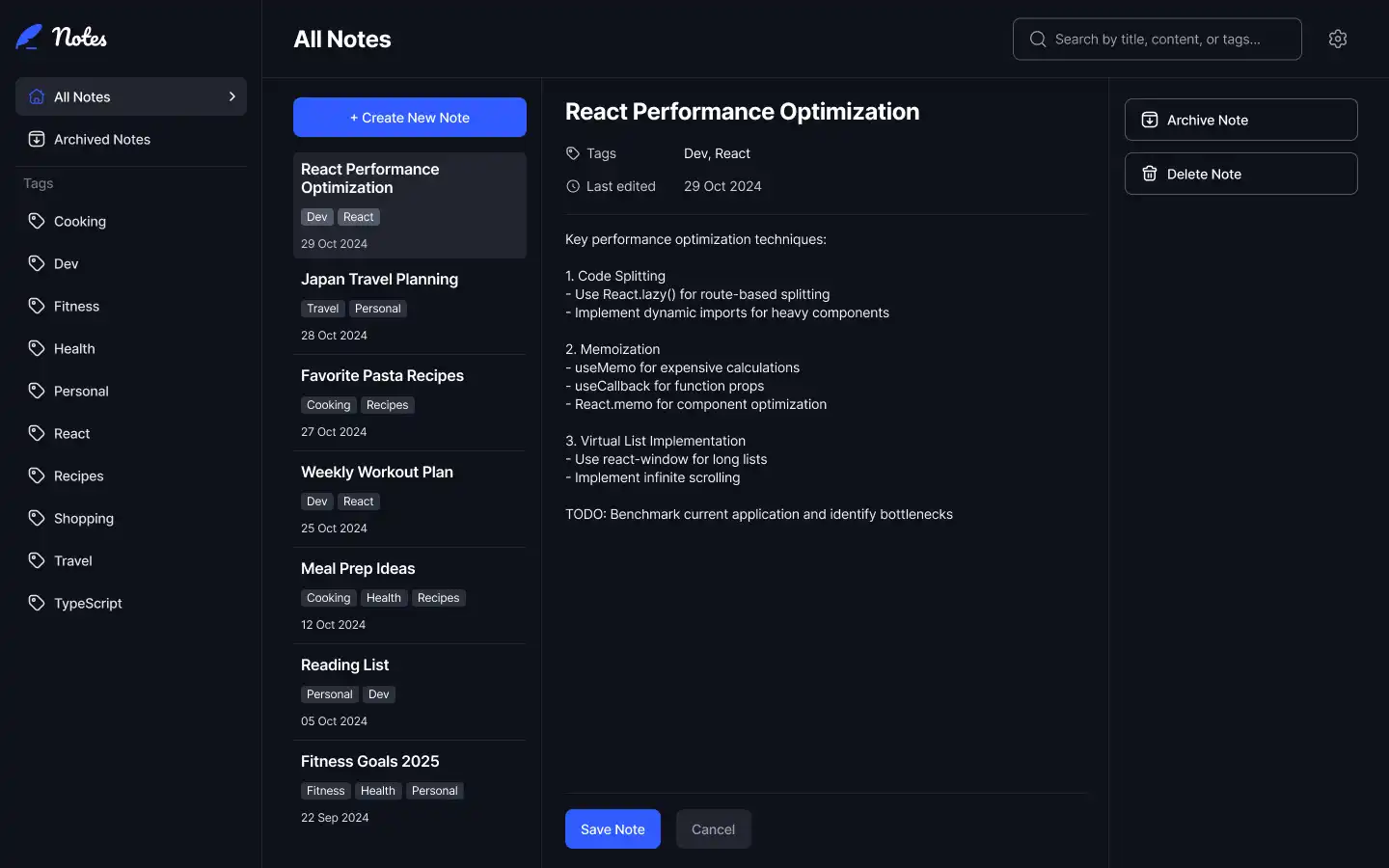Click the Save Note button
The height and width of the screenshot is (868, 1389).
pos(613,829)
